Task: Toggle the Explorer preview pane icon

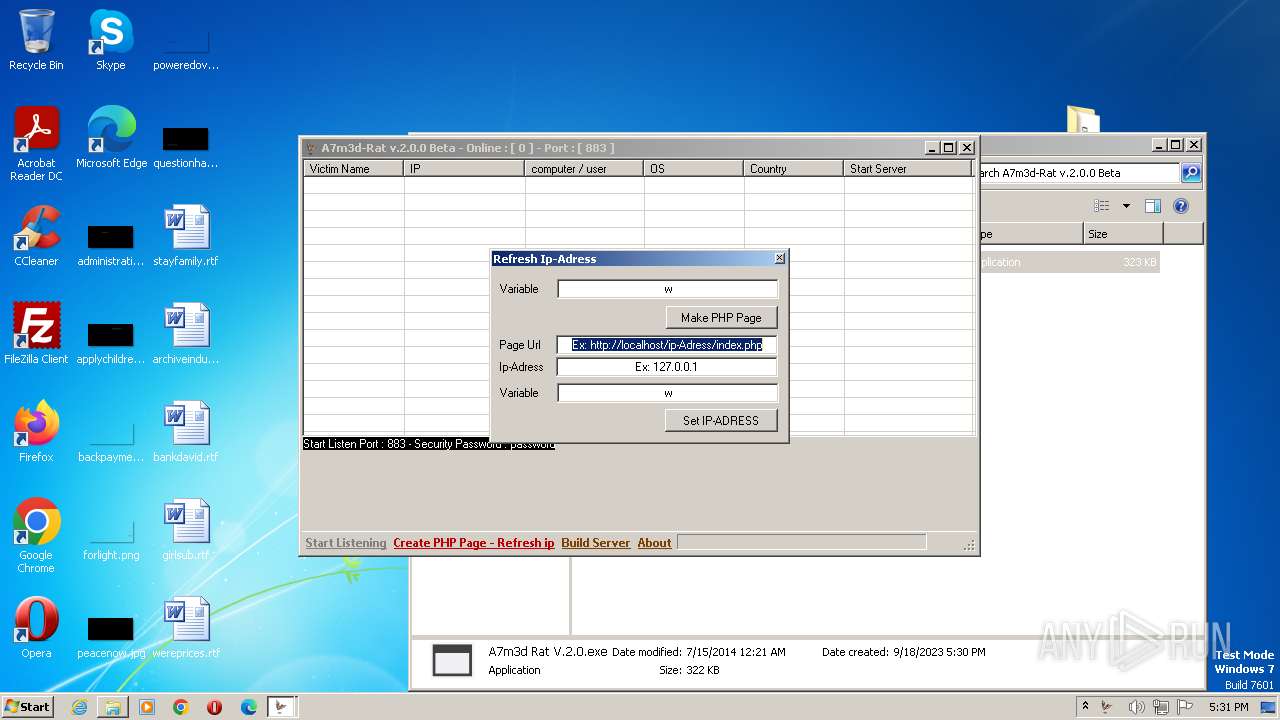Action: click(x=1152, y=206)
